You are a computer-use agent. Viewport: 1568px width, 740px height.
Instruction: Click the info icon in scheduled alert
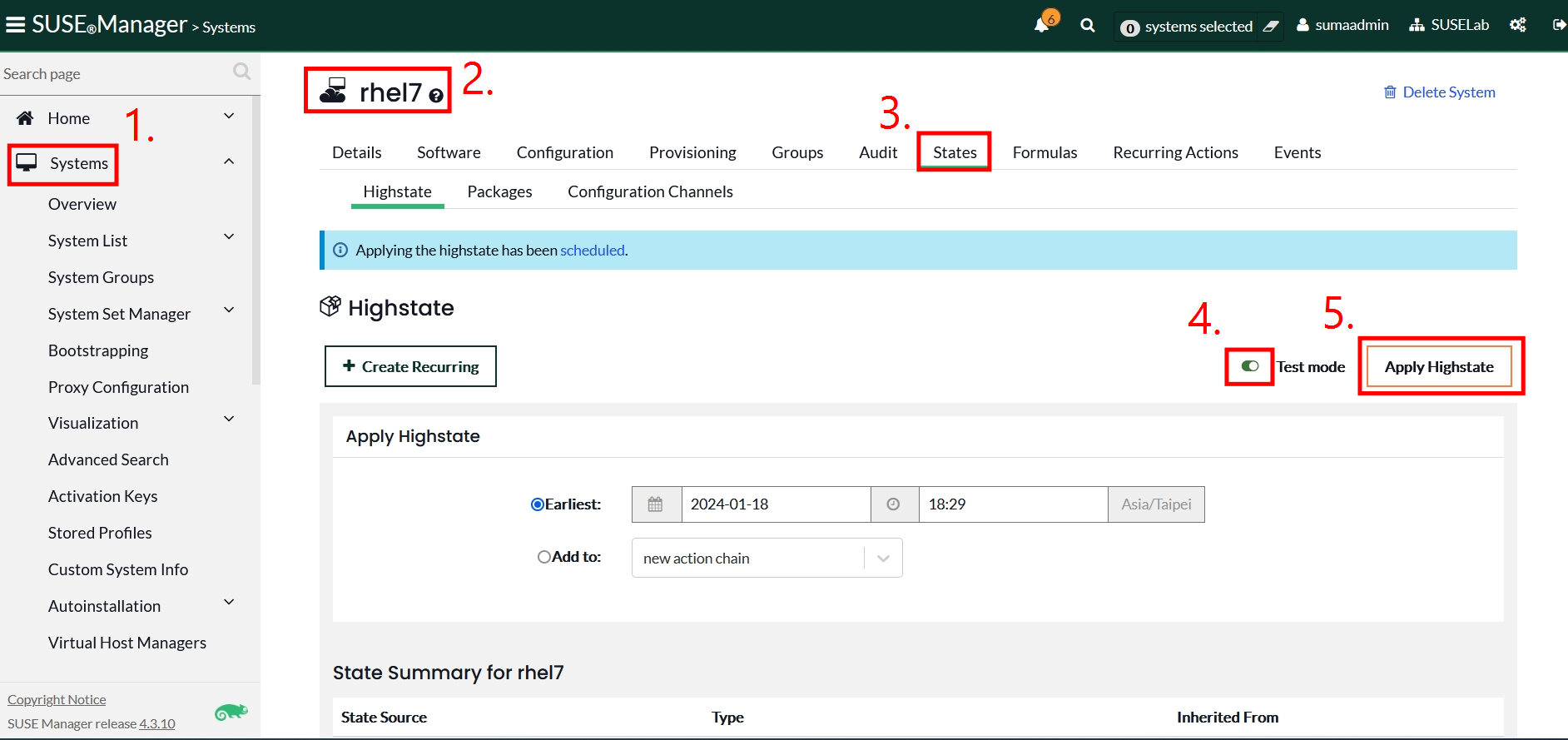click(340, 250)
